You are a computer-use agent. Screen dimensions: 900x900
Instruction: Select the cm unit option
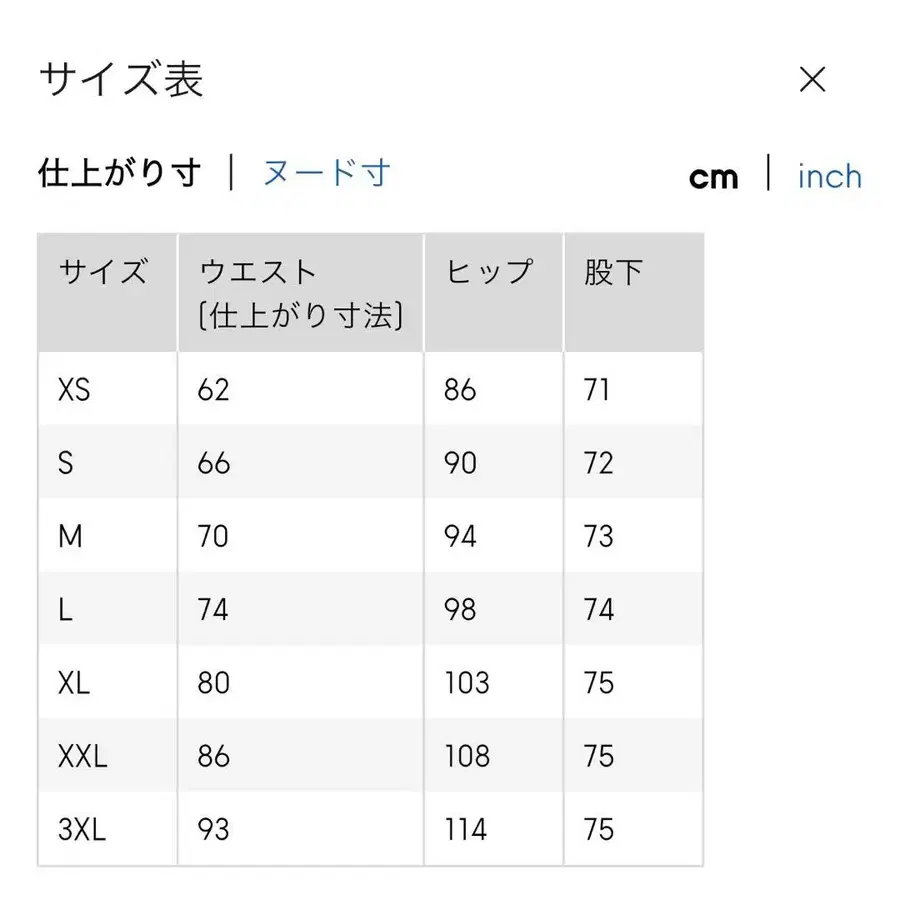coord(714,176)
